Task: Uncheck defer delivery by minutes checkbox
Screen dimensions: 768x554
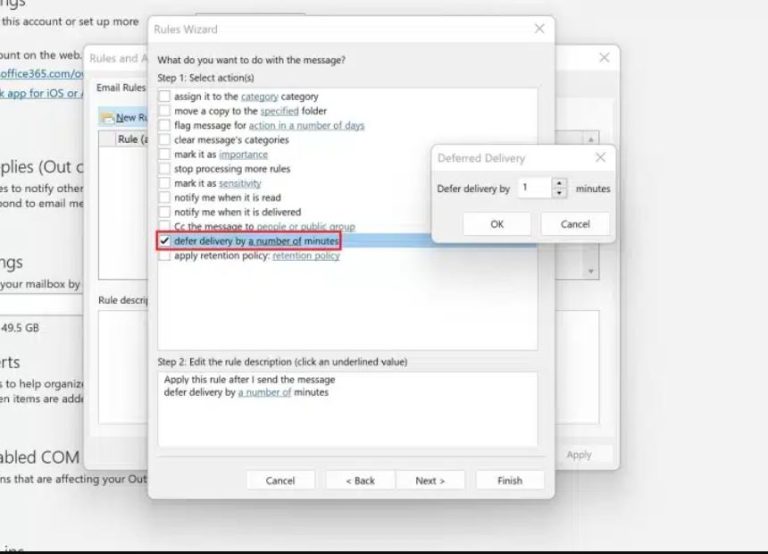Action: tap(164, 241)
